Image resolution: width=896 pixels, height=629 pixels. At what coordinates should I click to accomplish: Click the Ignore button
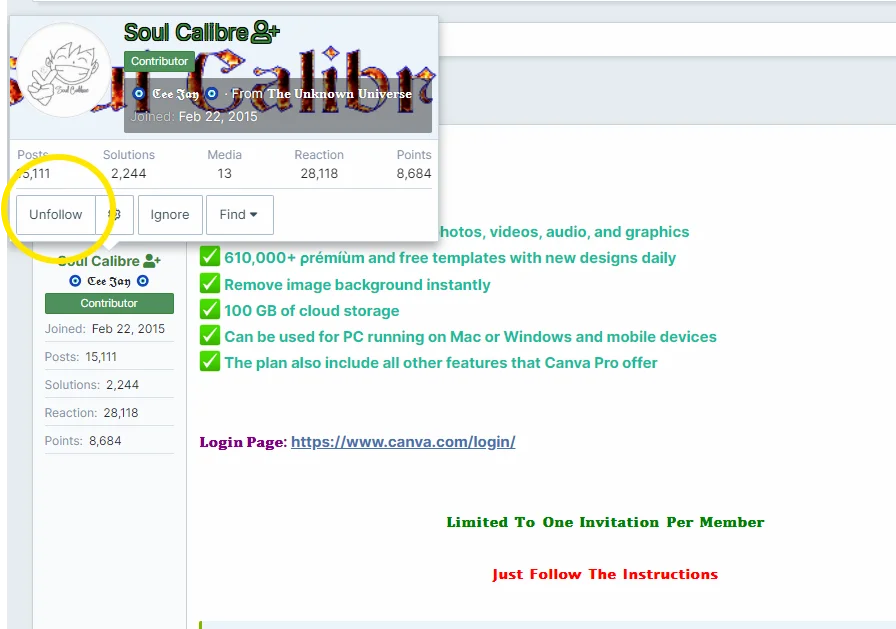pos(170,215)
